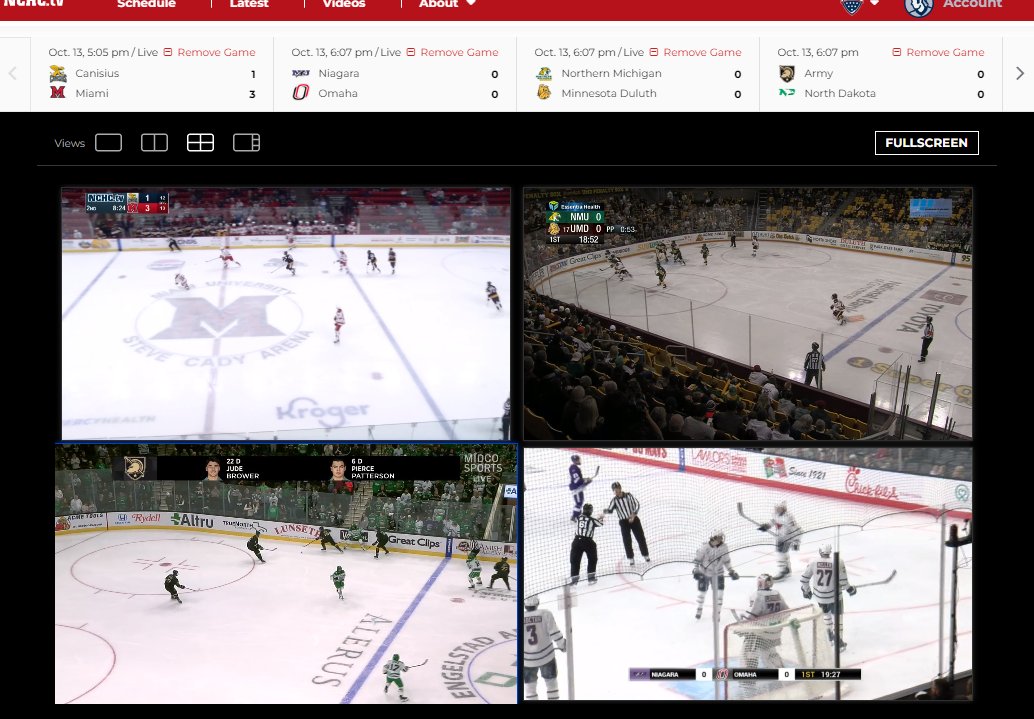Click the Northern Michigan team name

coord(611,73)
